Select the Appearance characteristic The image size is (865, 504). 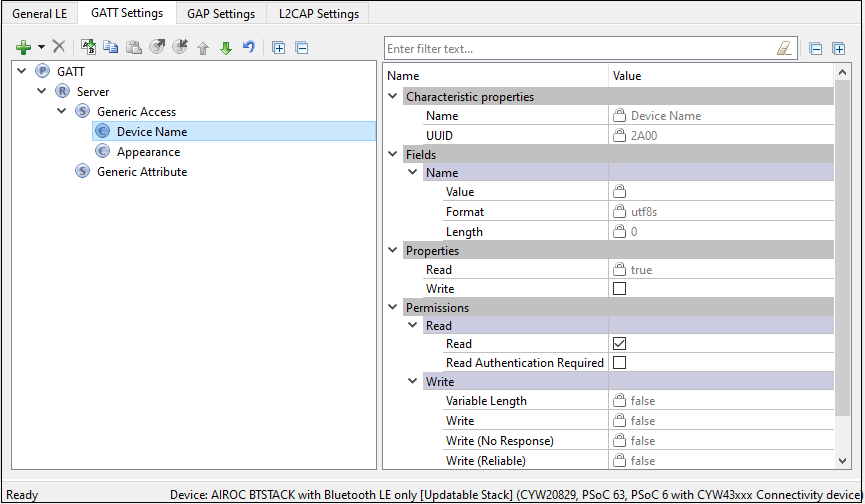[x=148, y=152]
